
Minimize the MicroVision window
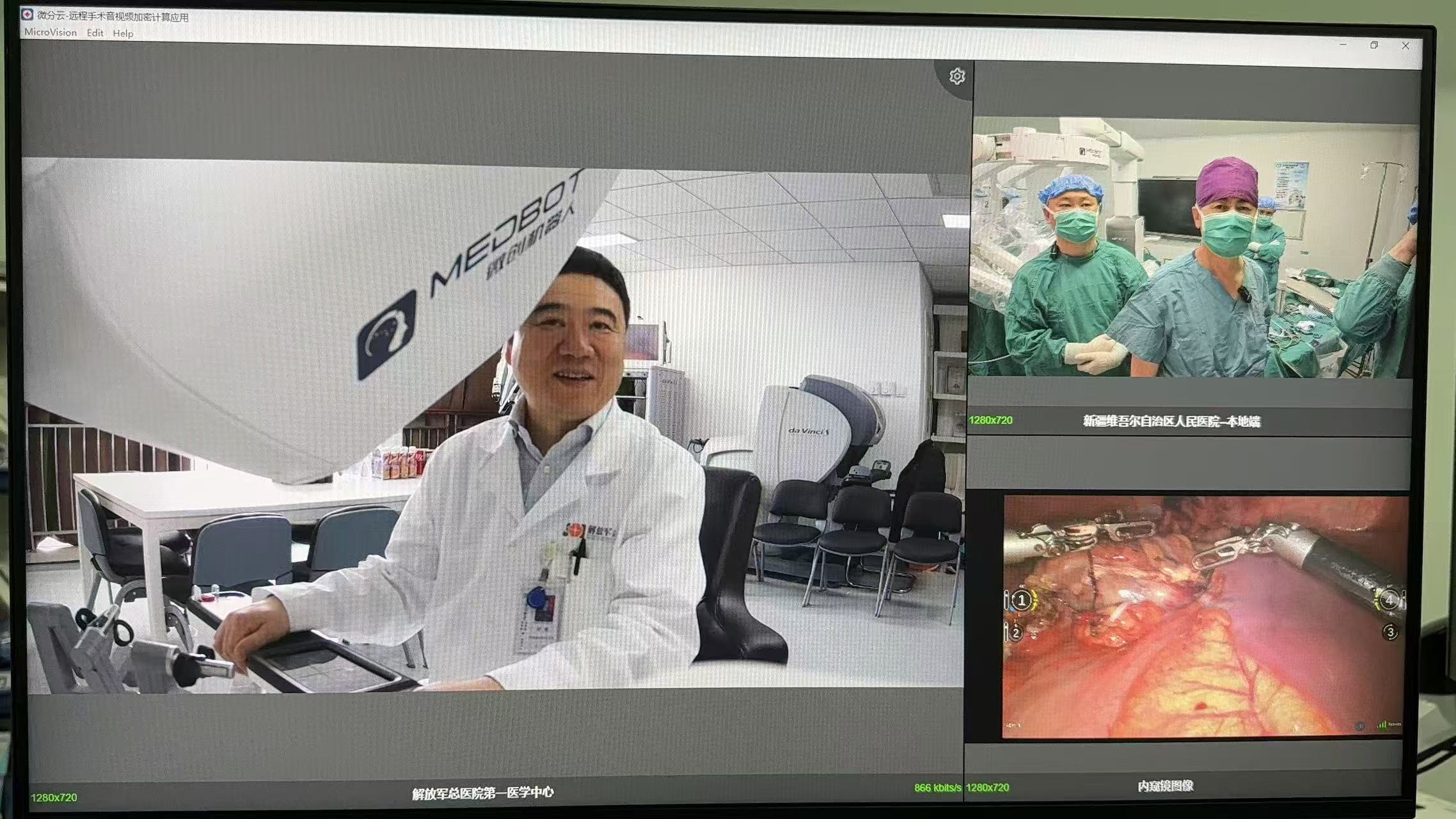click(1343, 45)
